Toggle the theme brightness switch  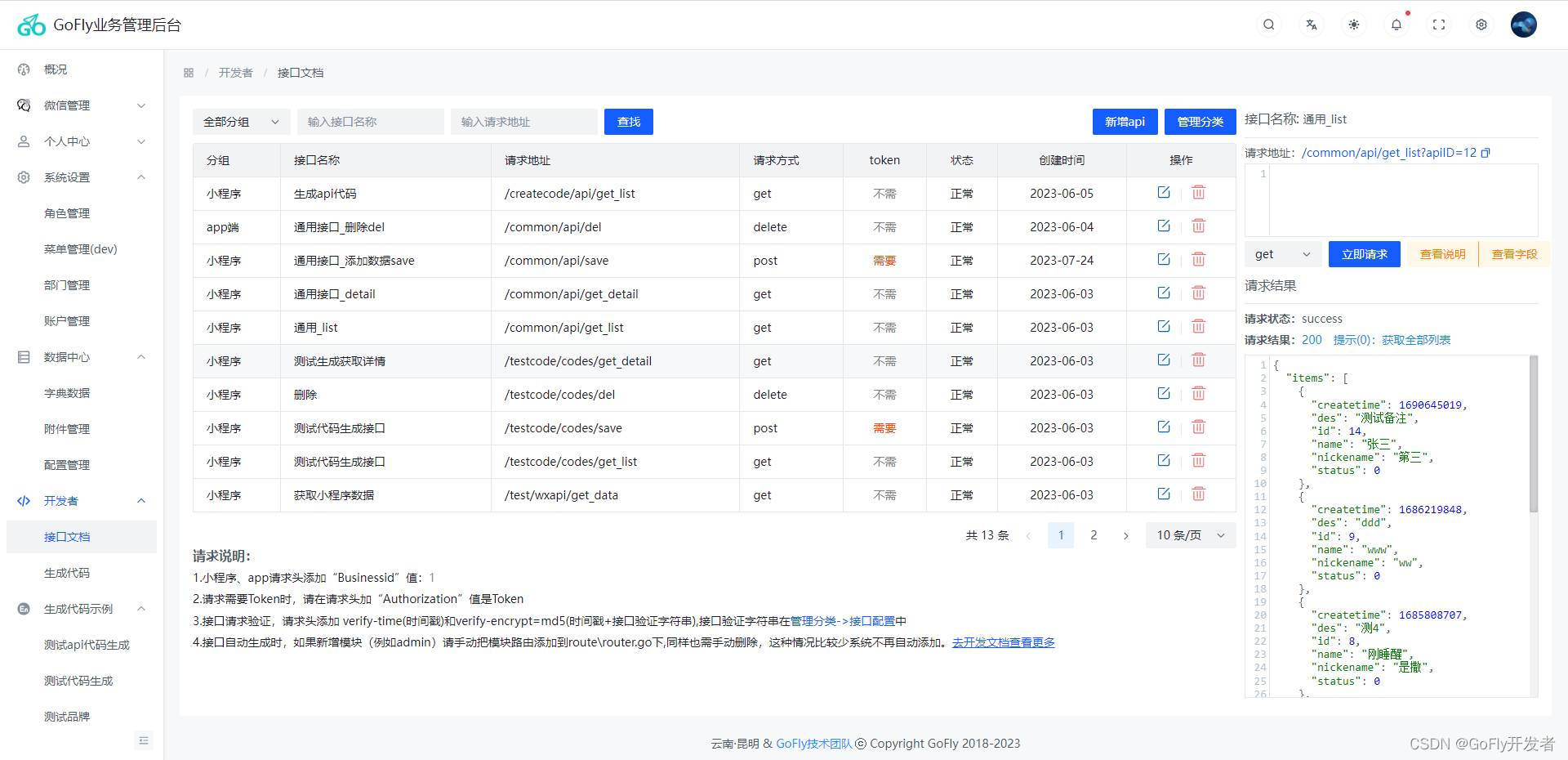(x=1353, y=25)
